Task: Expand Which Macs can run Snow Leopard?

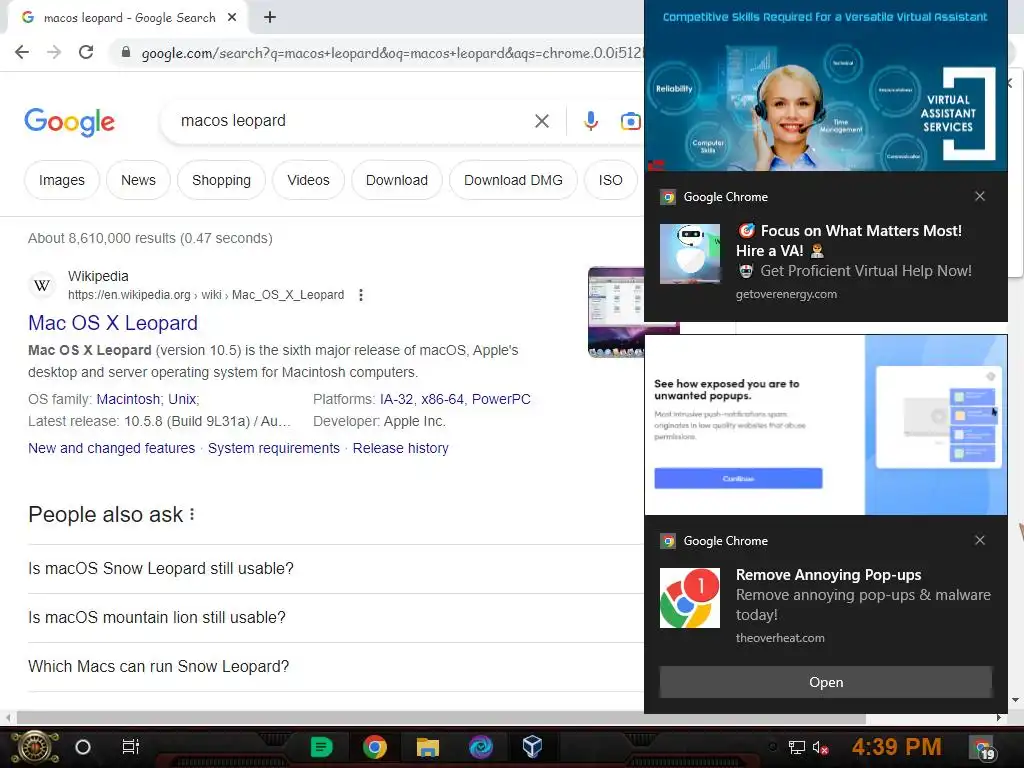Action: coord(336,667)
